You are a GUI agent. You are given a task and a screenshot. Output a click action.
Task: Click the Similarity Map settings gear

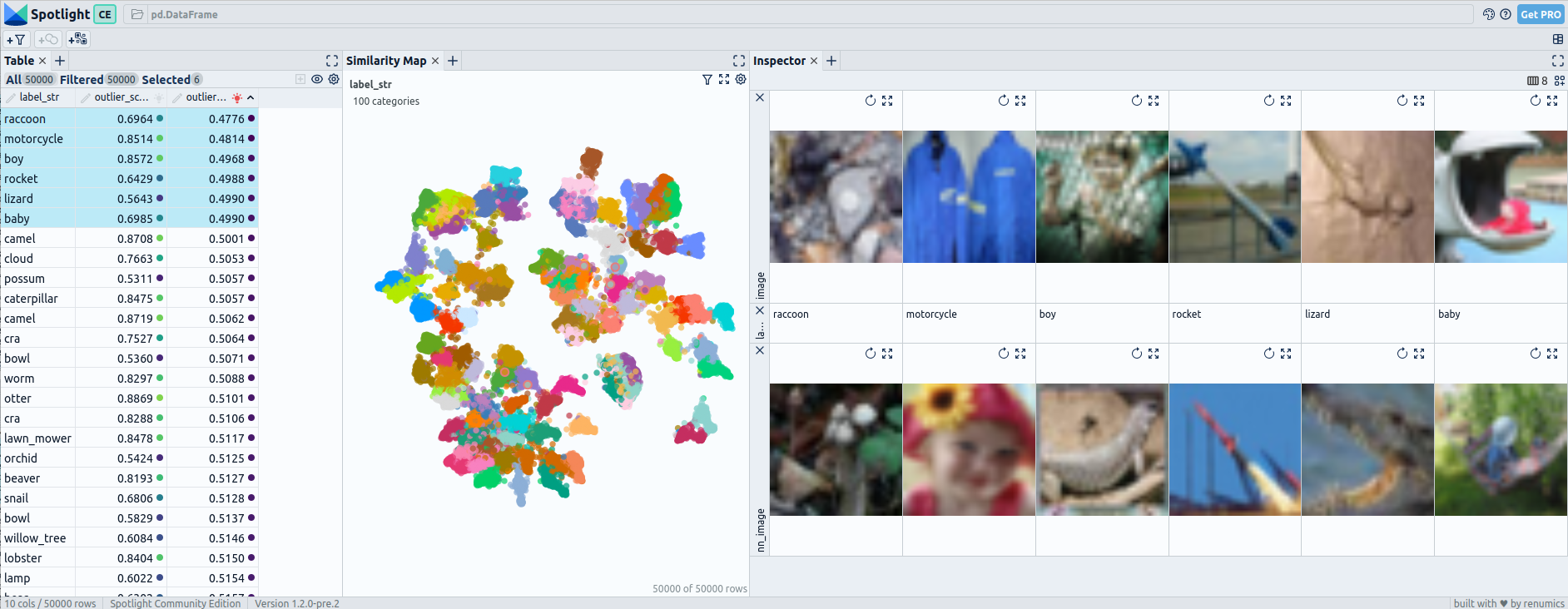pos(741,79)
